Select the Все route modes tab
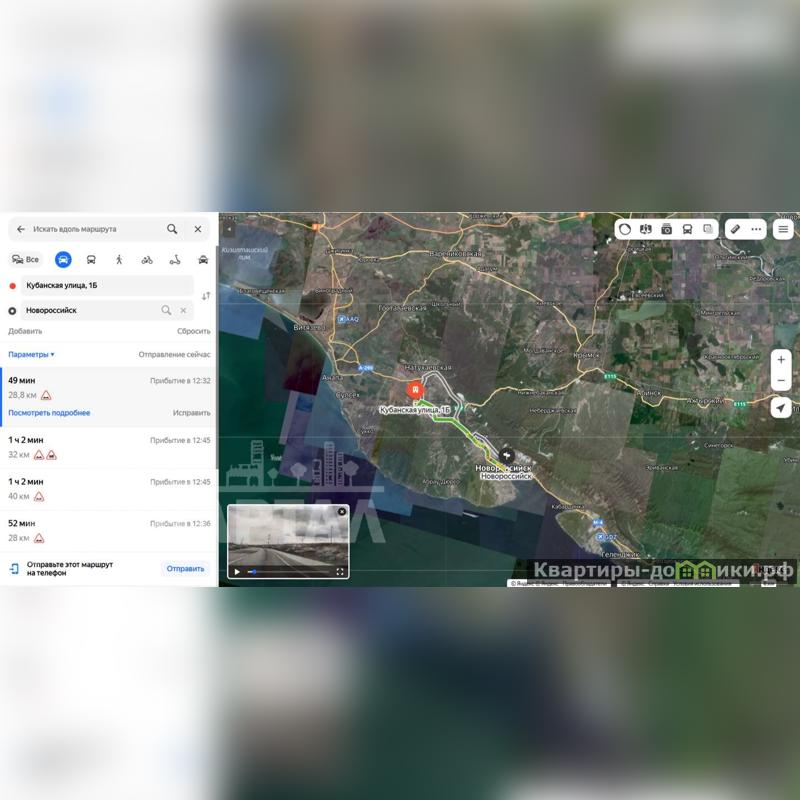 tap(26, 259)
